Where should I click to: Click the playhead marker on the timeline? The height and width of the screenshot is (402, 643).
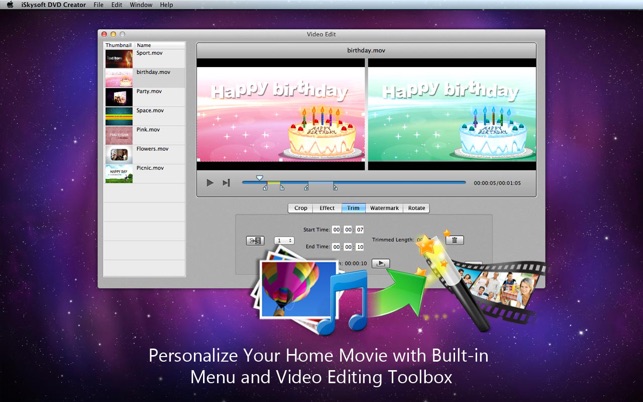pyautogui.click(x=259, y=179)
